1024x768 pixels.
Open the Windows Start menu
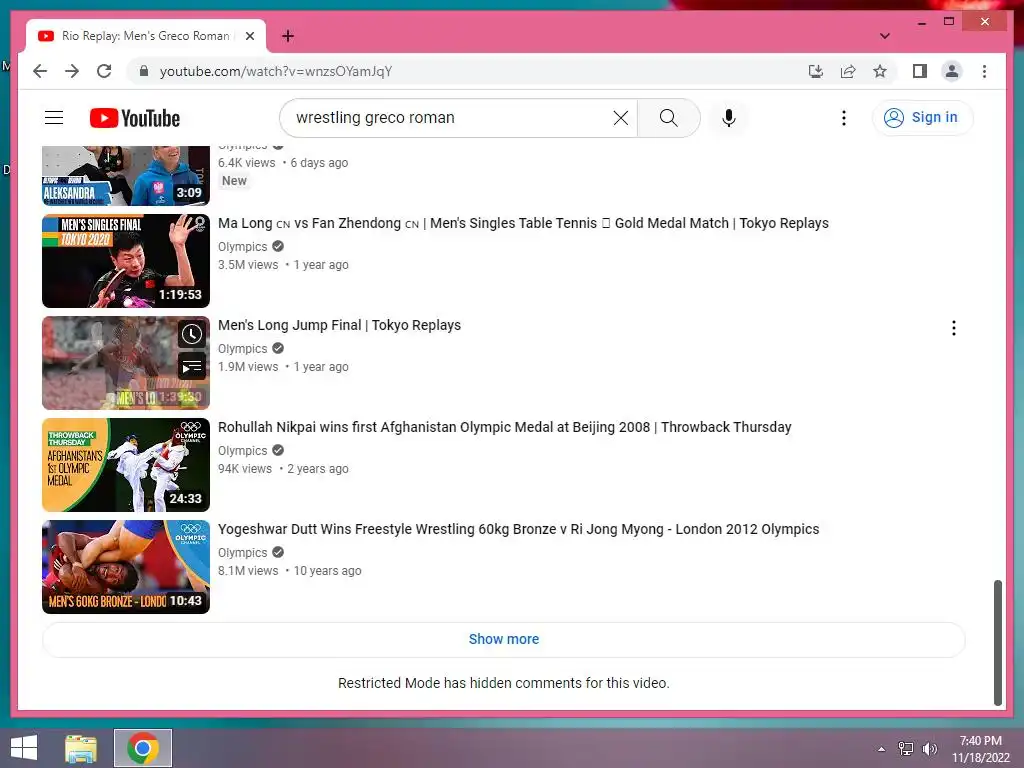tap(24, 748)
